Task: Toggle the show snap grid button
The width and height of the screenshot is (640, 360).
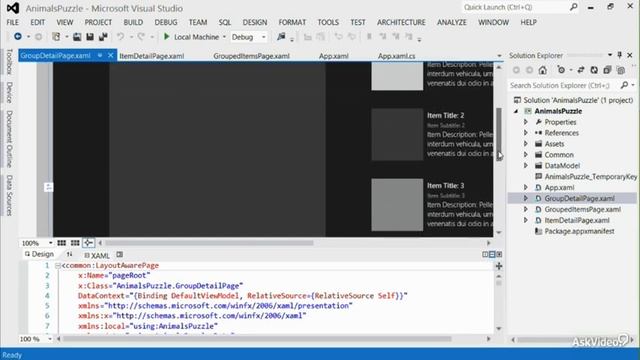Action: [x=62, y=243]
